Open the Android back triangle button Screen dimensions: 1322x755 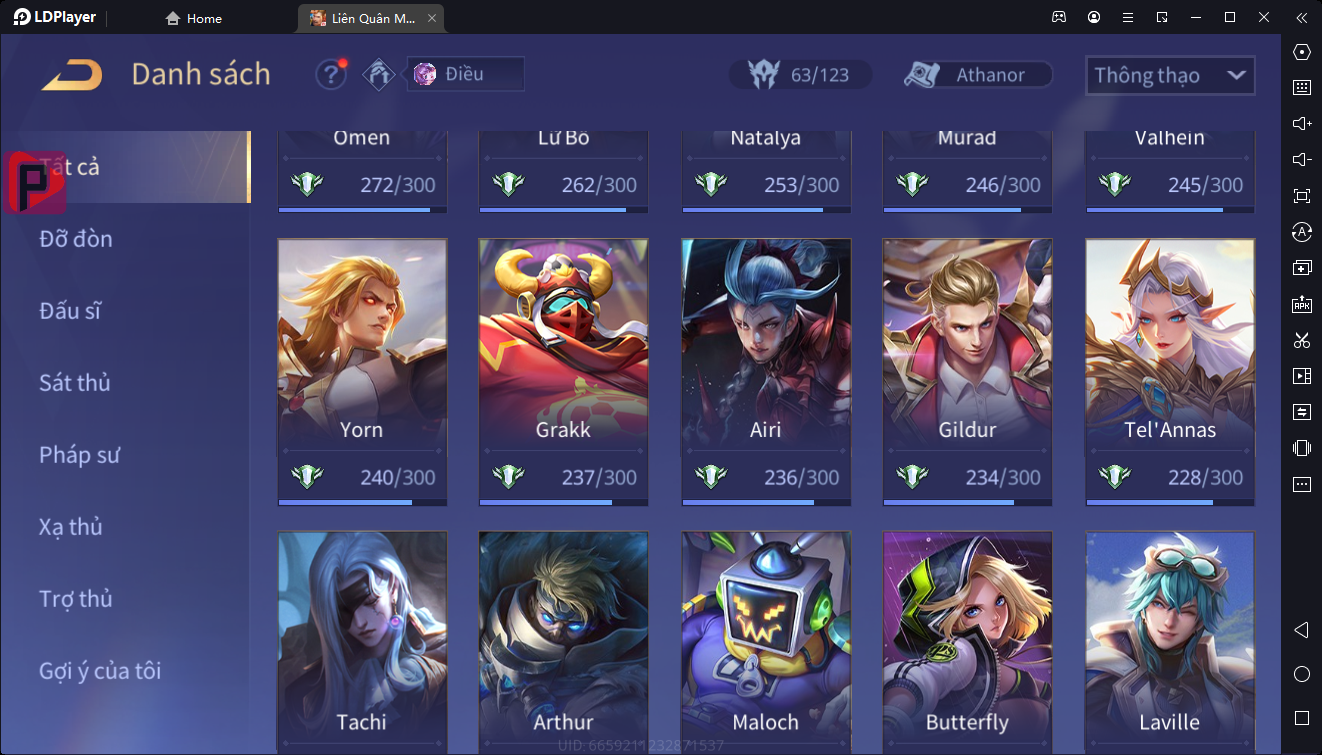[1301, 630]
